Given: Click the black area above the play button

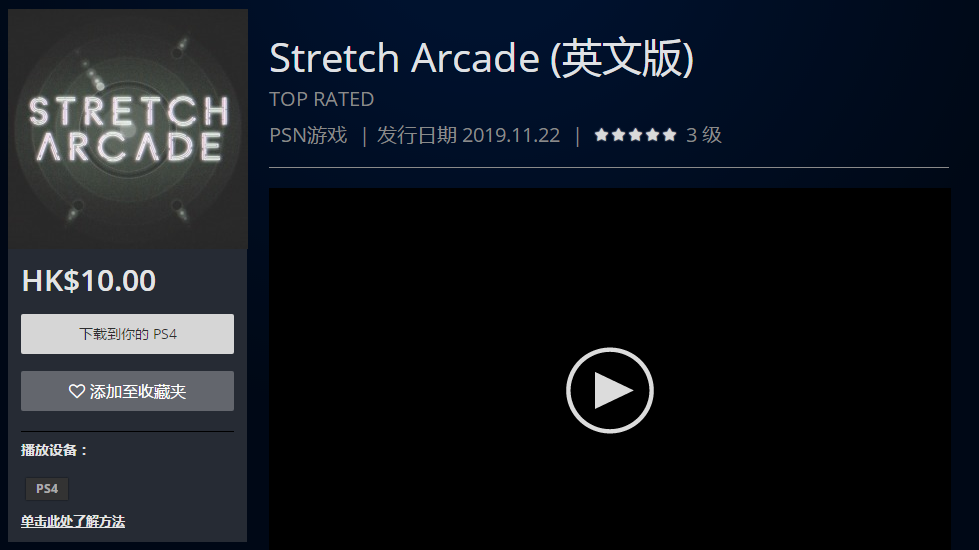Looking at the screenshot, I should pyautogui.click(x=609, y=267).
